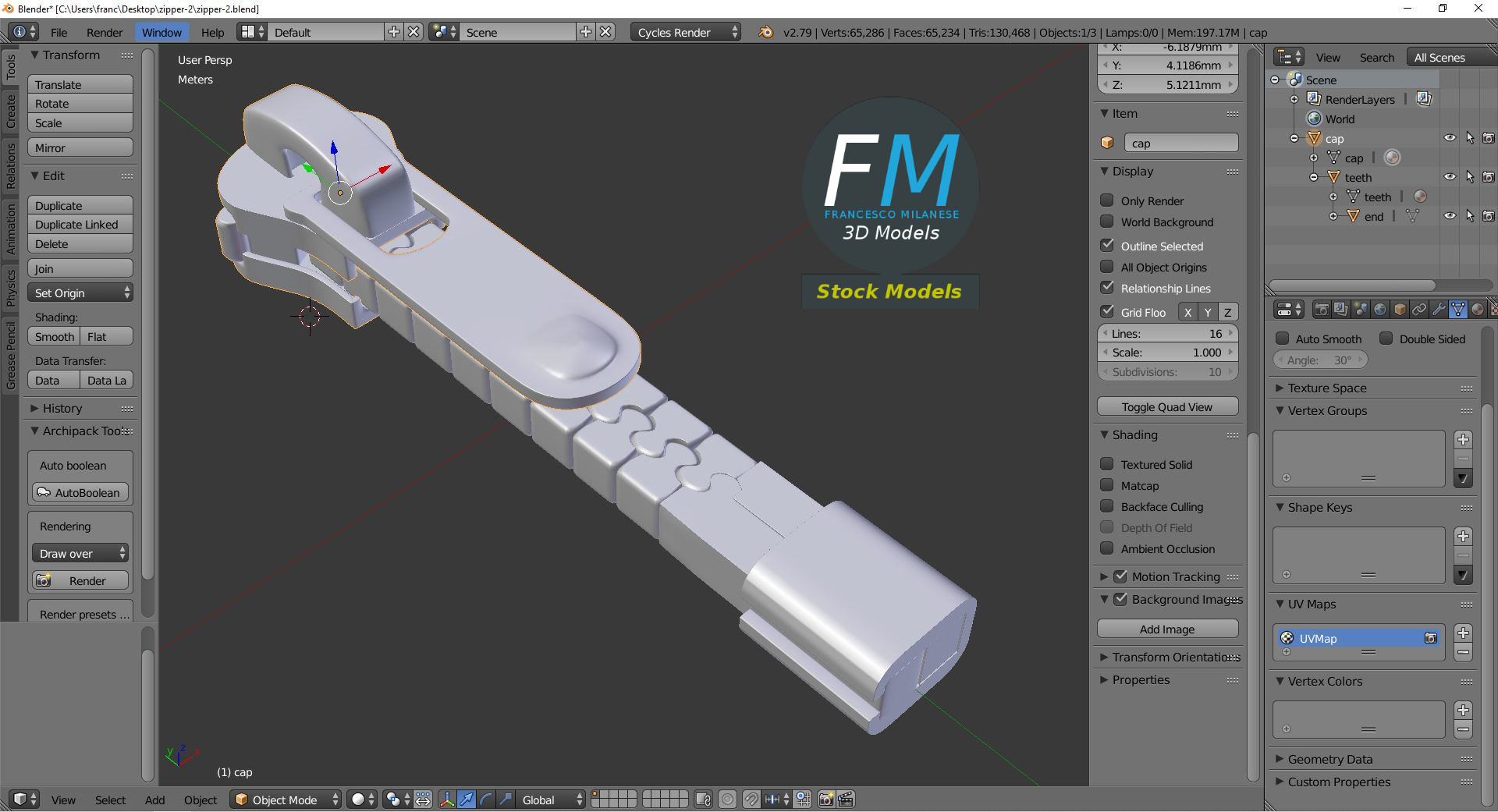Click the OpenGL render animation clapper icon
This screenshot has width=1498, height=812.
[846, 800]
